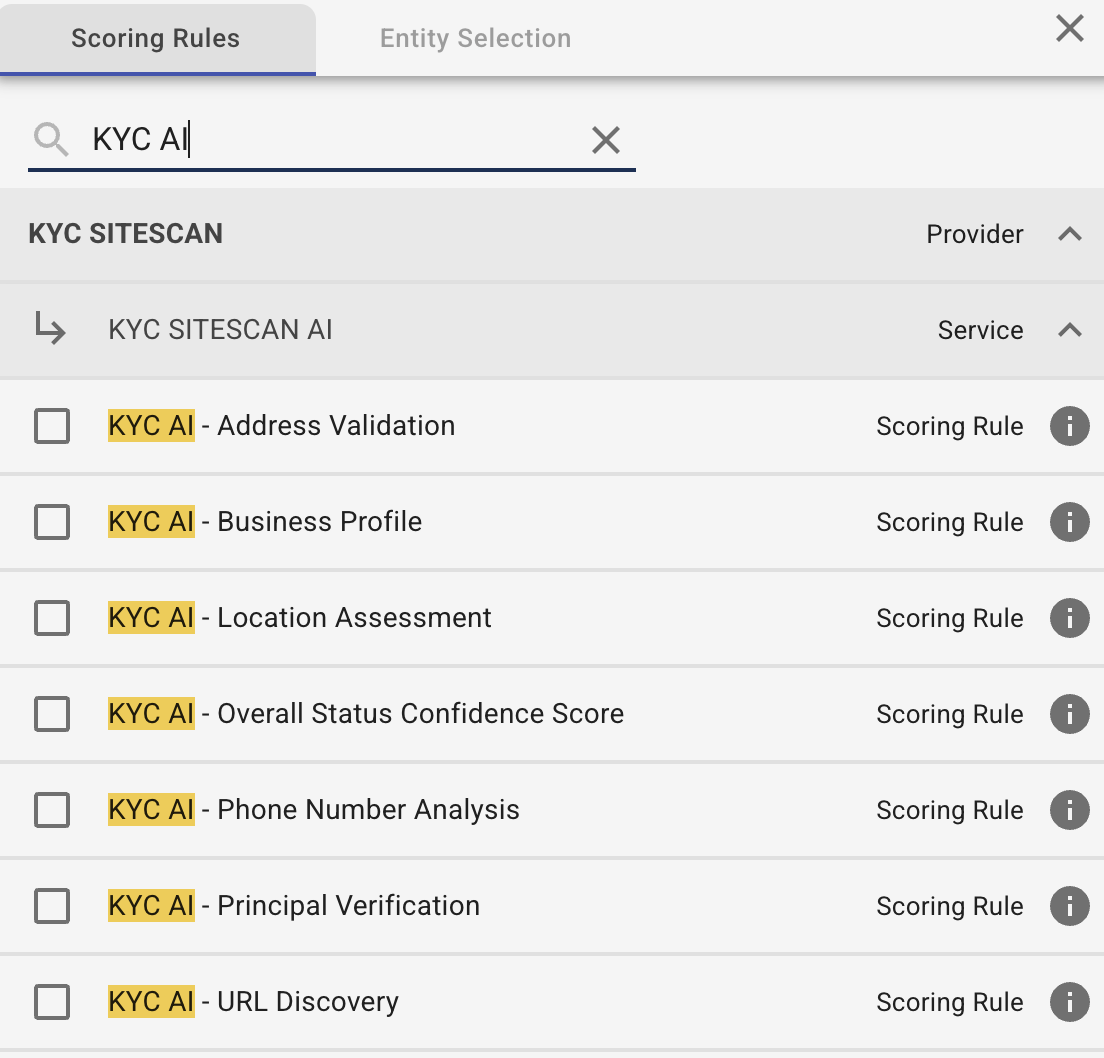Close the scoring rules panel
Image resolution: width=1104 pixels, height=1058 pixels.
tap(1070, 29)
